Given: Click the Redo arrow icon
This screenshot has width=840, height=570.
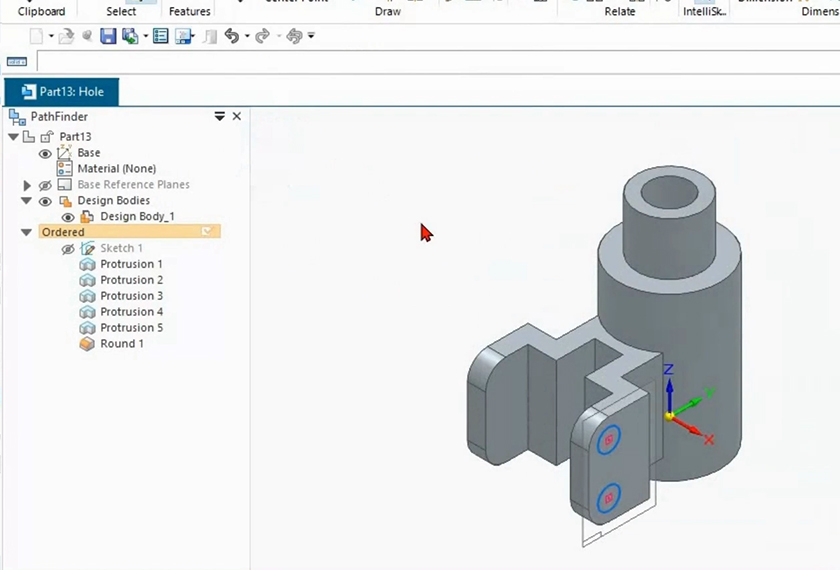Looking at the screenshot, I should pyautogui.click(x=262, y=36).
